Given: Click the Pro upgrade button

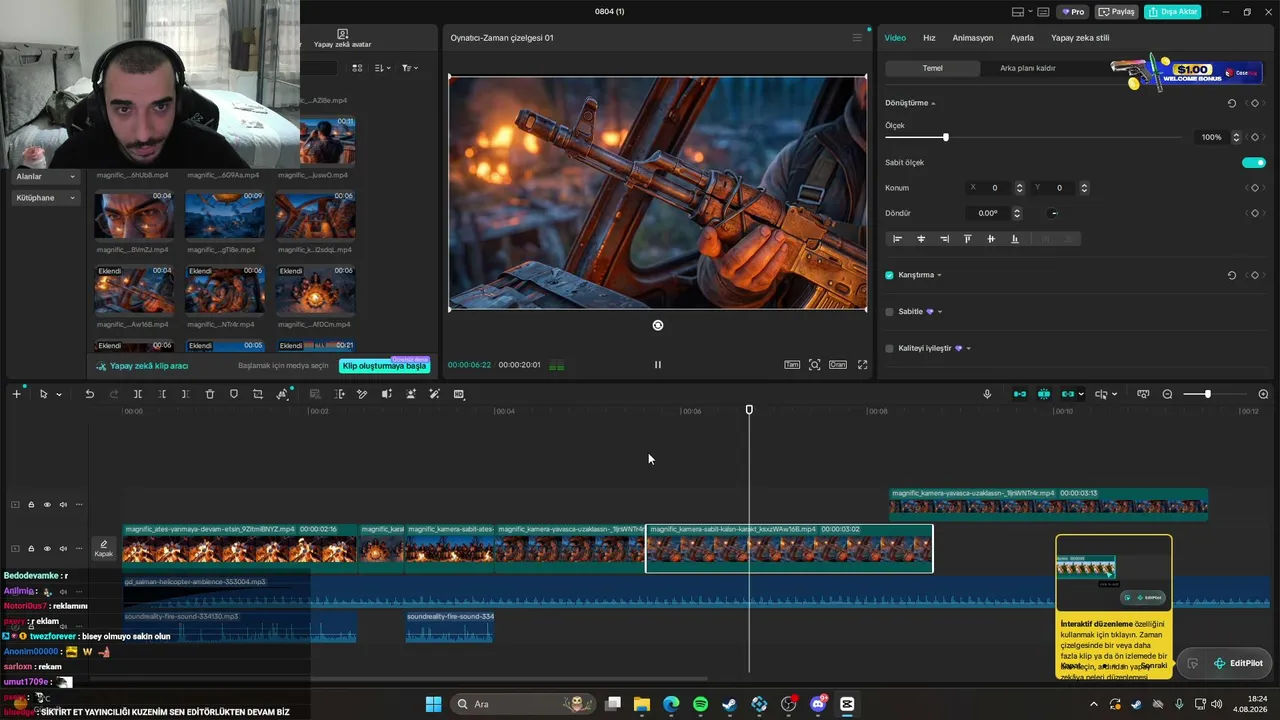Looking at the screenshot, I should tap(1073, 12).
